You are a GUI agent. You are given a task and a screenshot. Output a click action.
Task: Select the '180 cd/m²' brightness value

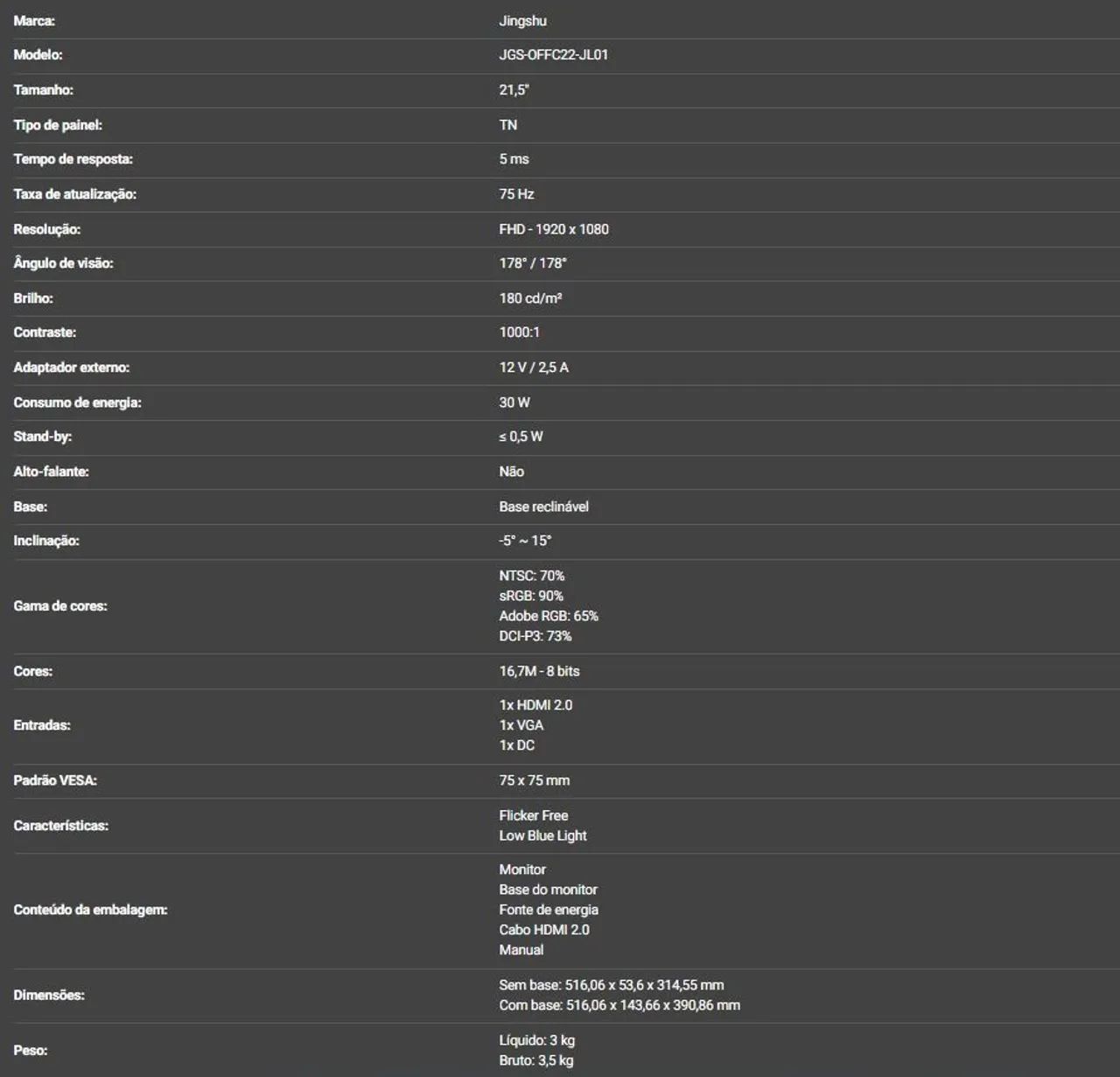(x=530, y=298)
